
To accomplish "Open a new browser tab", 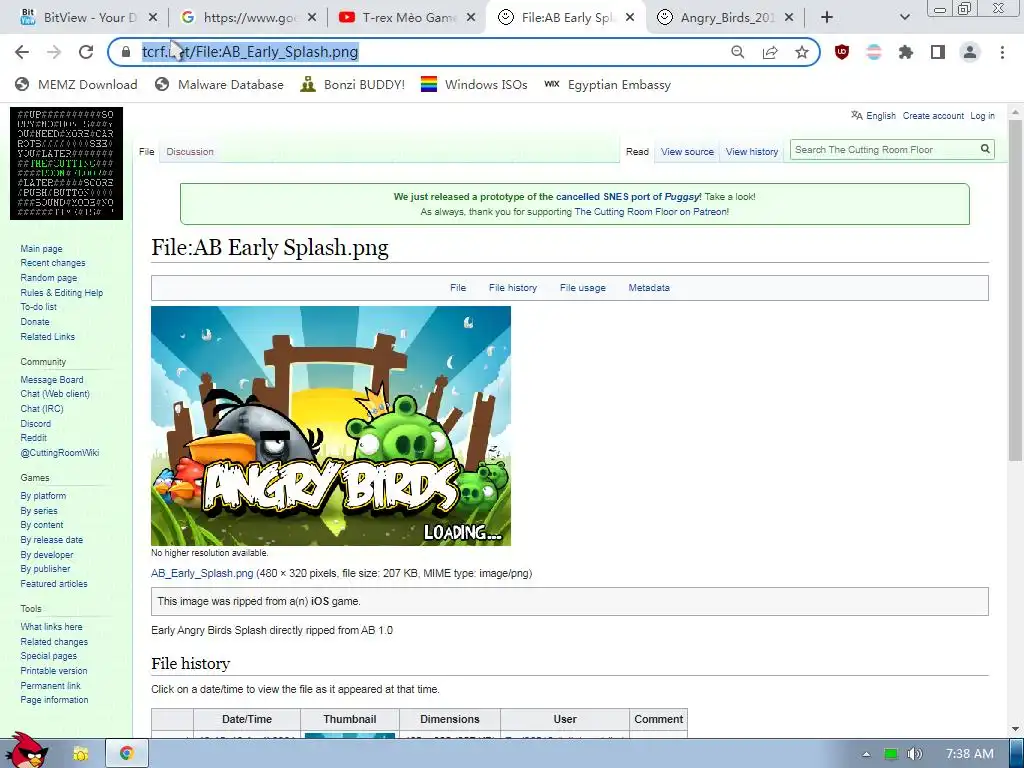I will pyautogui.click(x=827, y=18).
